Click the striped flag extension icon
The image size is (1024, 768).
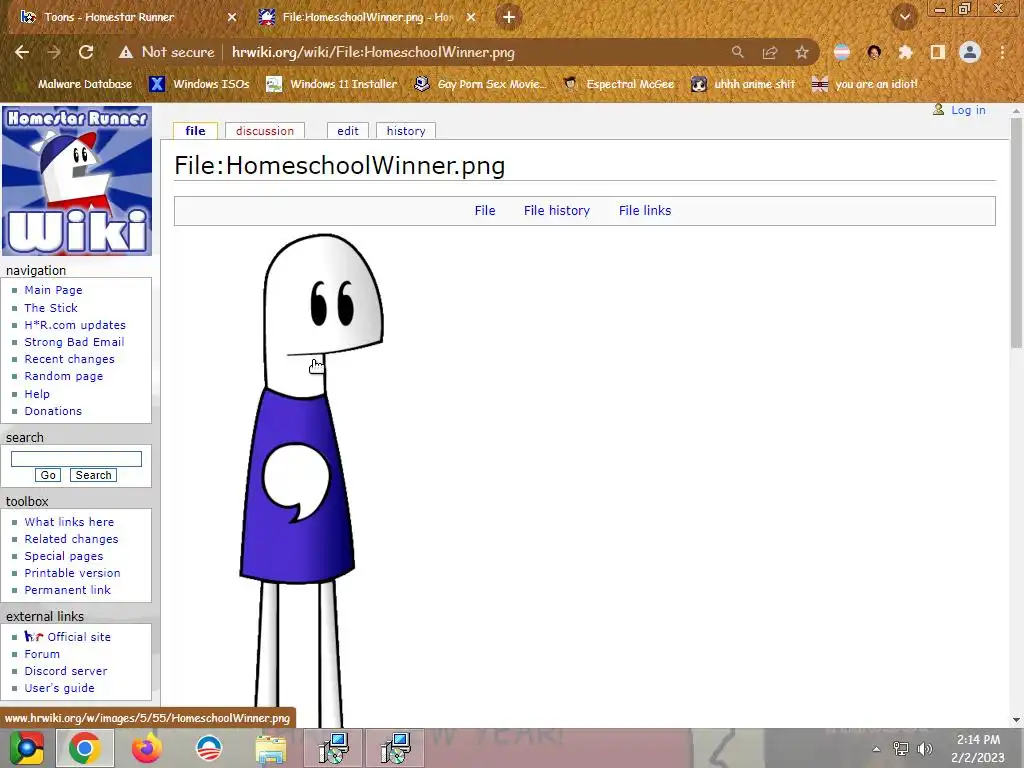[842, 52]
